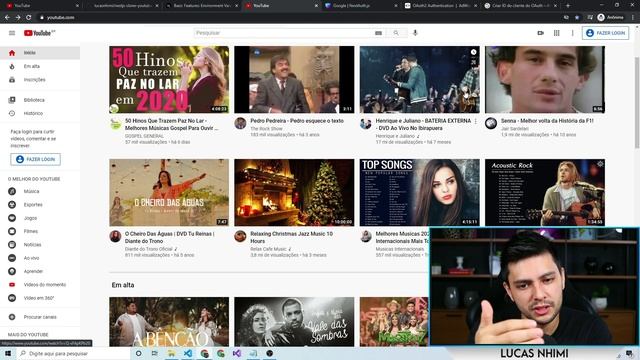Click sidebar FAZER LOGIN button
Image resolution: width=640 pixels, height=360 pixels.
tap(36, 159)
